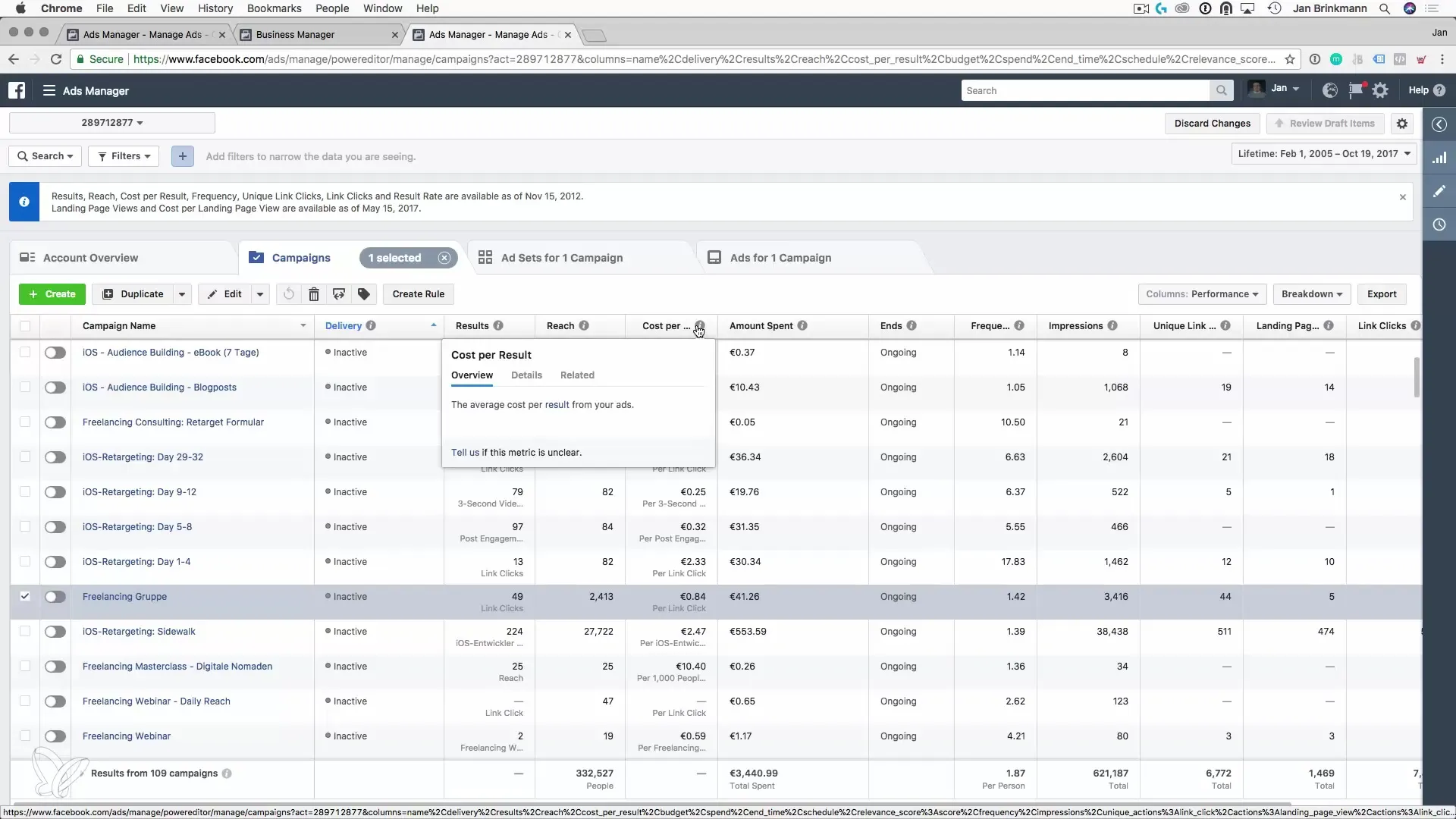The width and height of the screenshot is (1456, 819).
Task: Open the flag page notifications icon
Action: coord(1355,90)
